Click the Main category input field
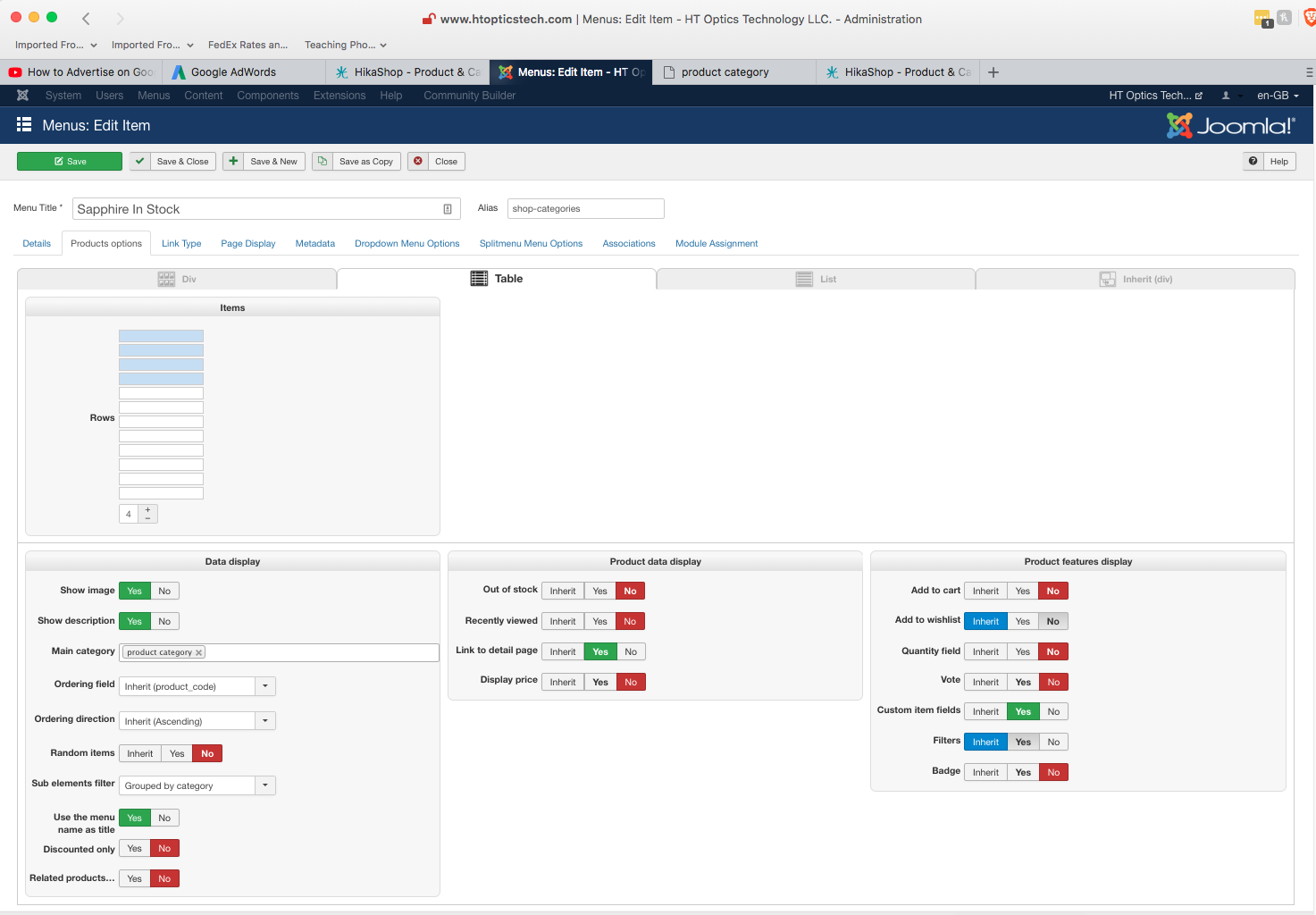The width and height of the screenshot is (1316, 915). 279,653
